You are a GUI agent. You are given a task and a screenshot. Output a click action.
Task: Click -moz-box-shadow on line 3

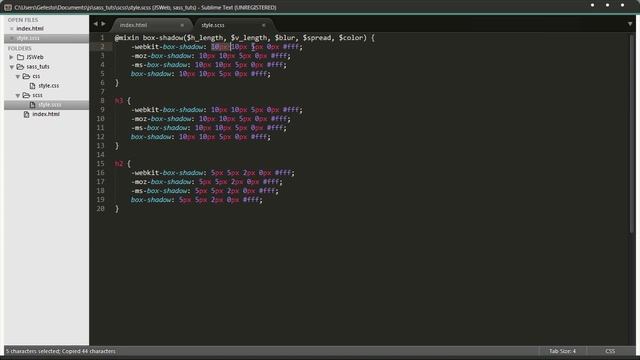coord(161,56)
